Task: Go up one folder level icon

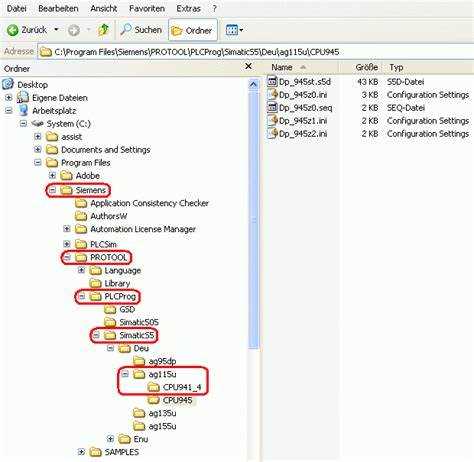Action: click(104, 30)
